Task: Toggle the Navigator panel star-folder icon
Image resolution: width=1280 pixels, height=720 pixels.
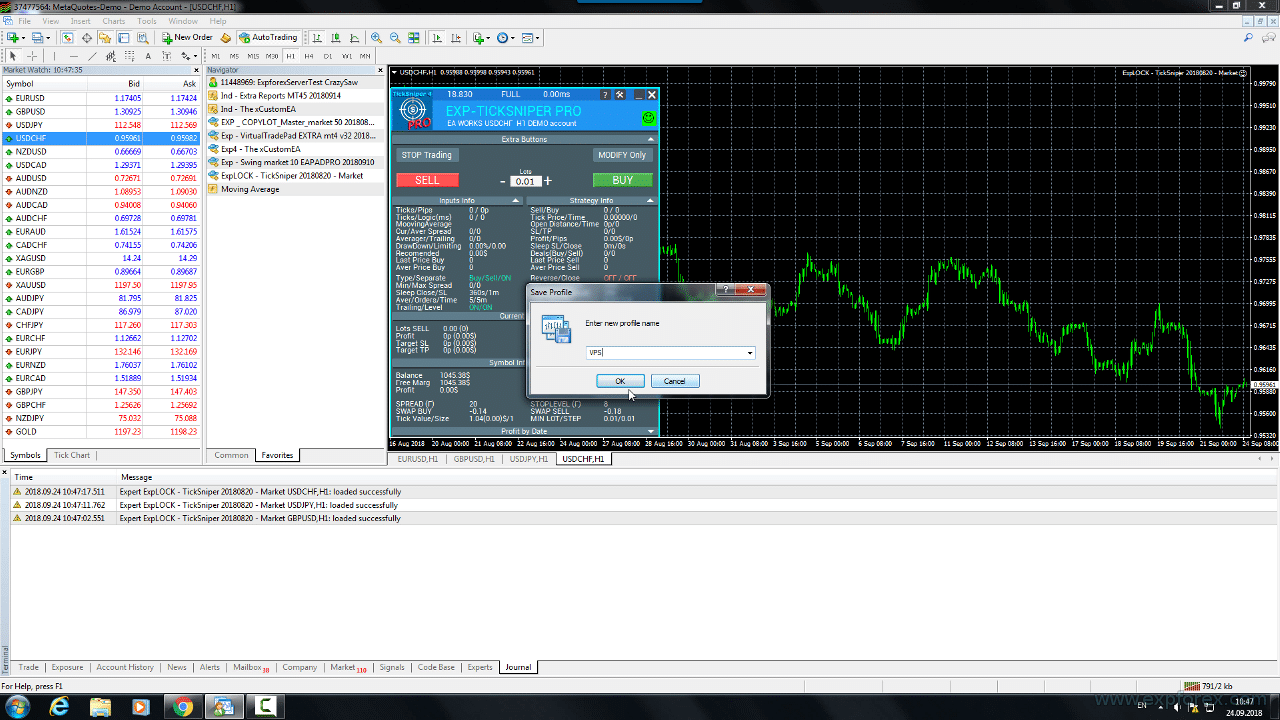Action: (105, 38)
